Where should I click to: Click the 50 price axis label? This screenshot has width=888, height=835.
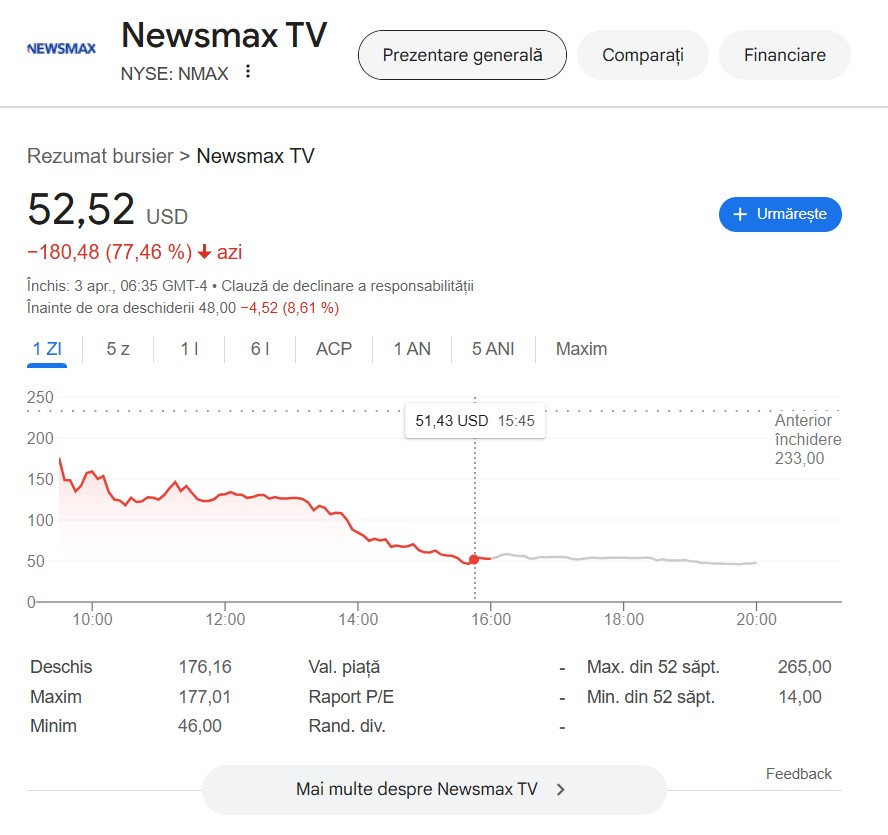(36, 561)
